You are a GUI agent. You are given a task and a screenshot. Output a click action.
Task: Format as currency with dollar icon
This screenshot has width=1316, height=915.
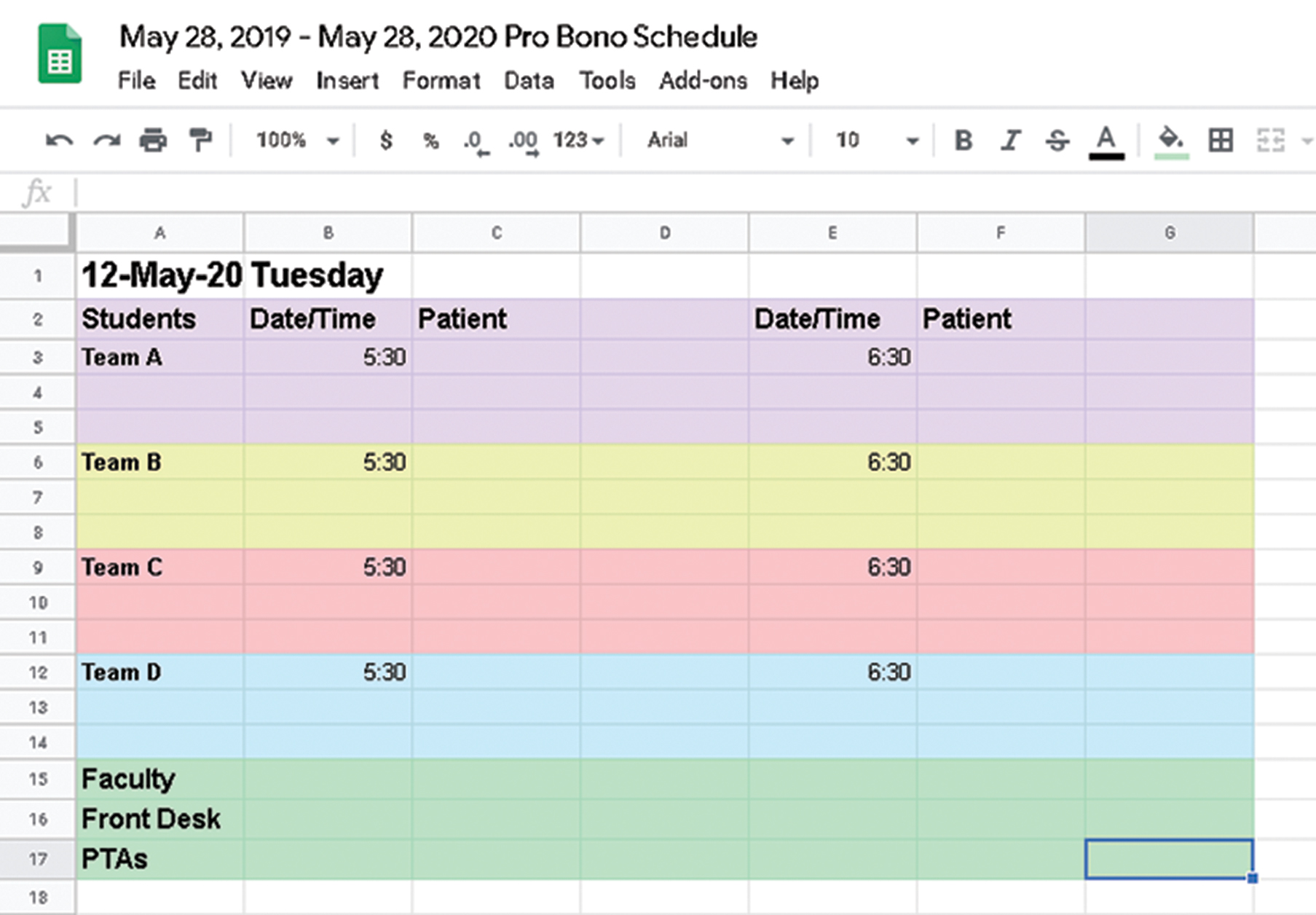click(x=386, y=140)
